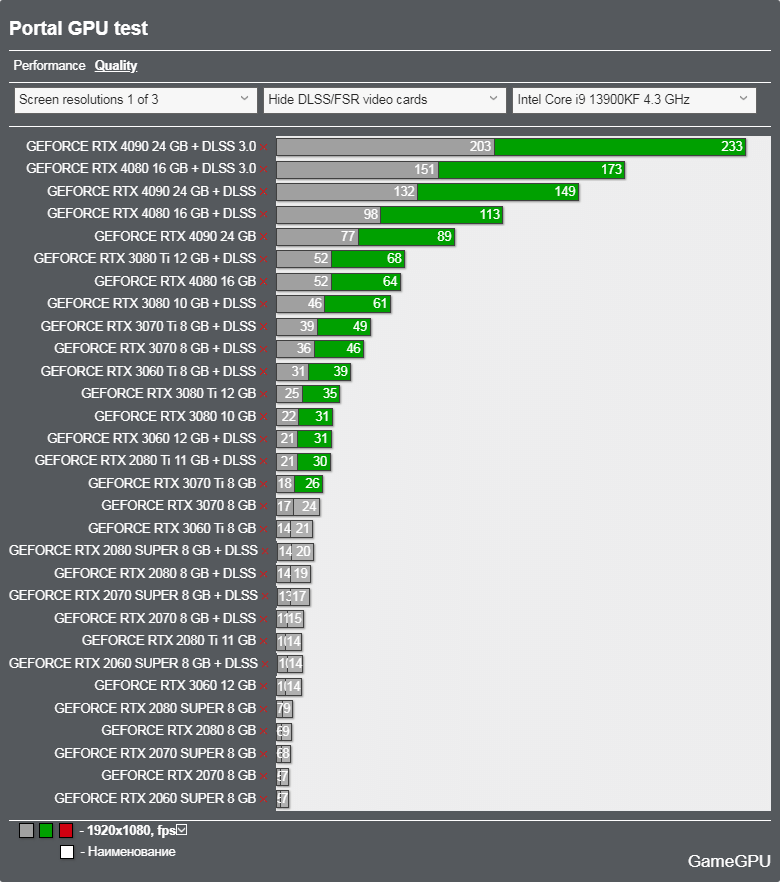Screen dimensions: 780x882
Task: Remove the RTX 2070 SUPER 8 GB + DLSS row
Action: [265, 597]
